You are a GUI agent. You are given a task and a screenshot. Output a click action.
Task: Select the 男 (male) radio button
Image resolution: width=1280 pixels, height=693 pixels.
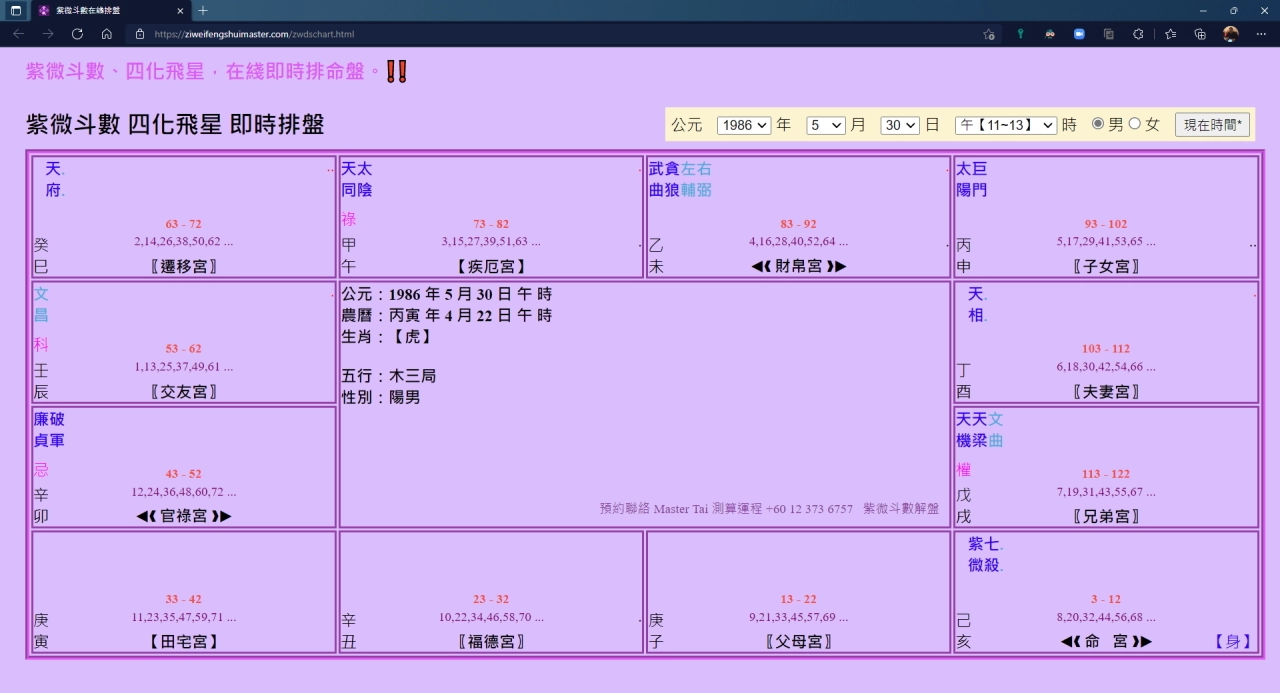[1098, 124]
